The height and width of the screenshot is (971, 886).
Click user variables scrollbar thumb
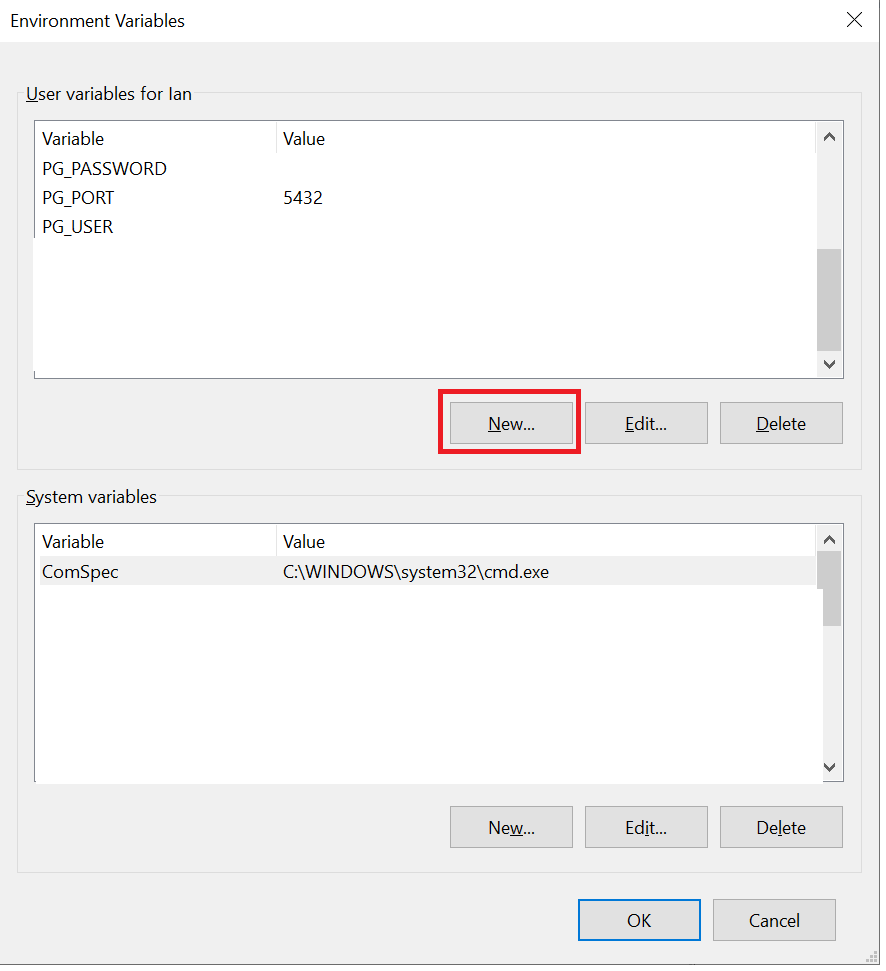click(x=829, y=300)
